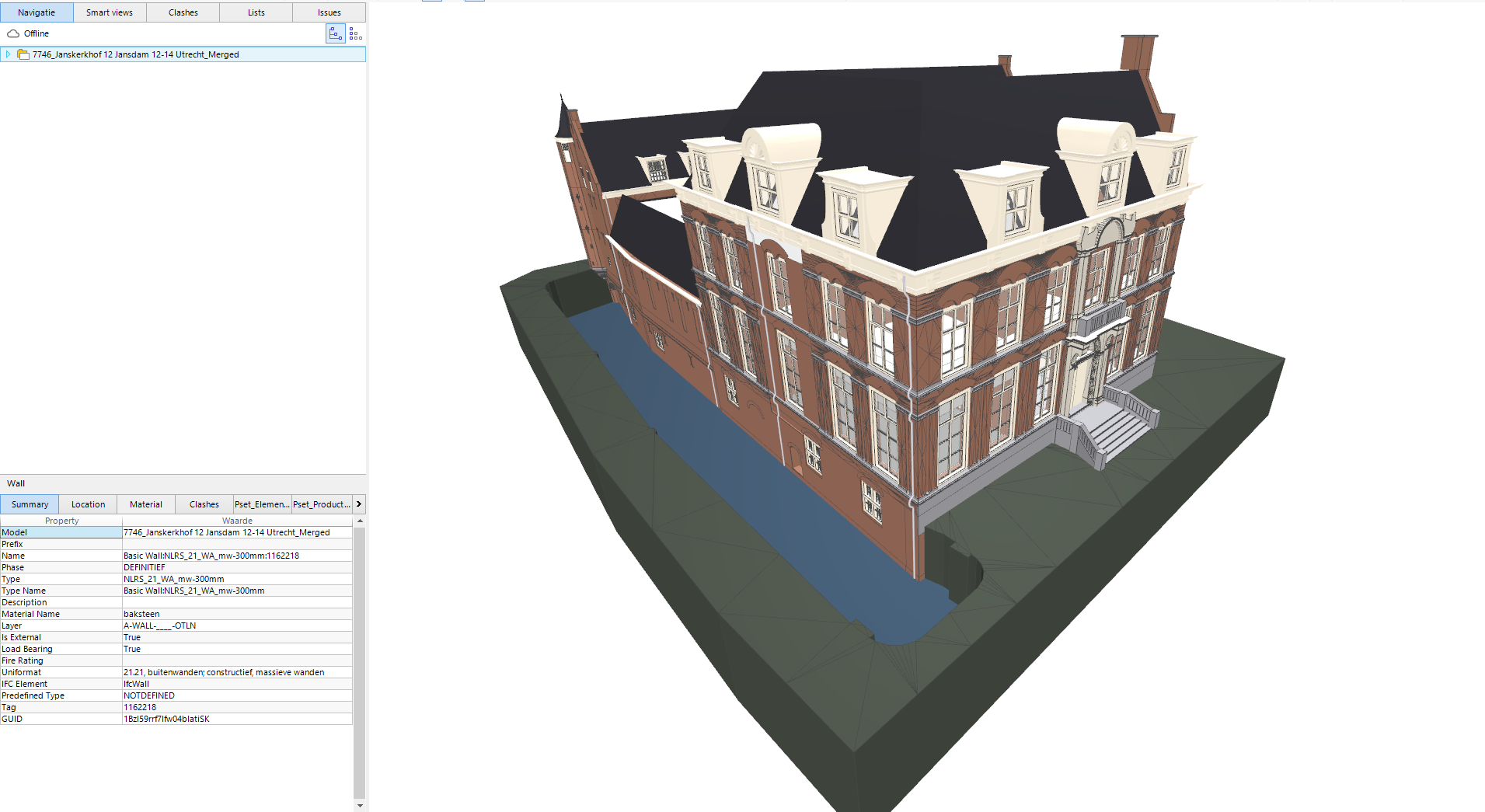
Task: Open the top Clashes tab
Action: coord(183,12)
